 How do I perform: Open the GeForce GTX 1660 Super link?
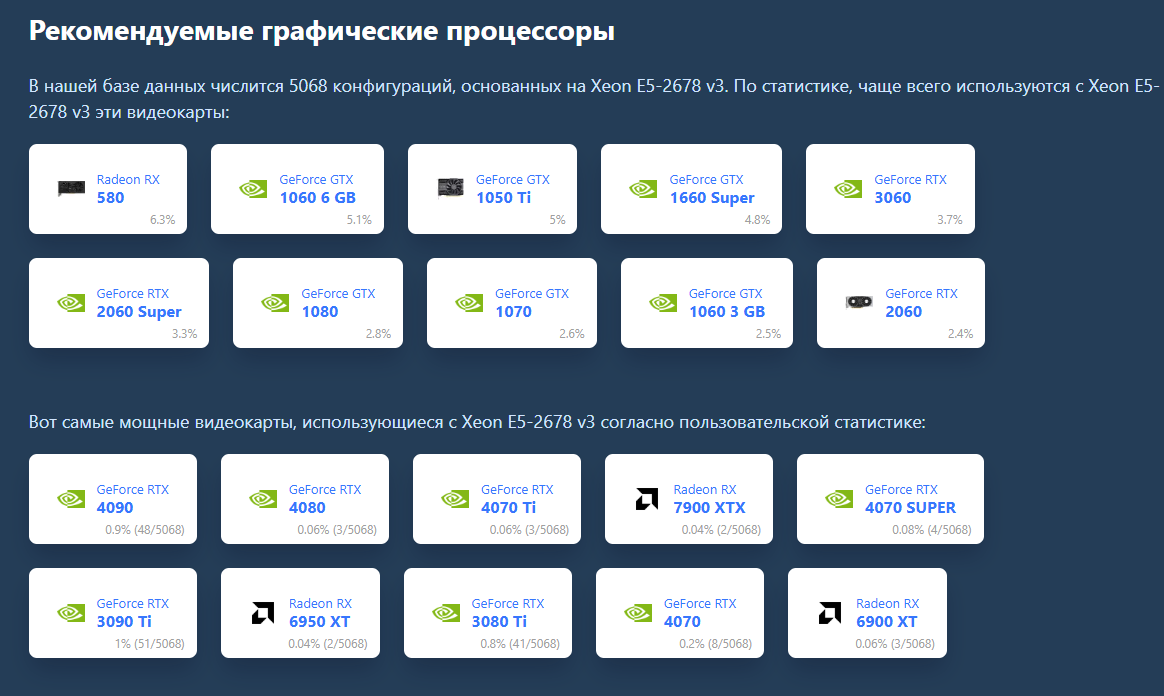tap(711, 188)
